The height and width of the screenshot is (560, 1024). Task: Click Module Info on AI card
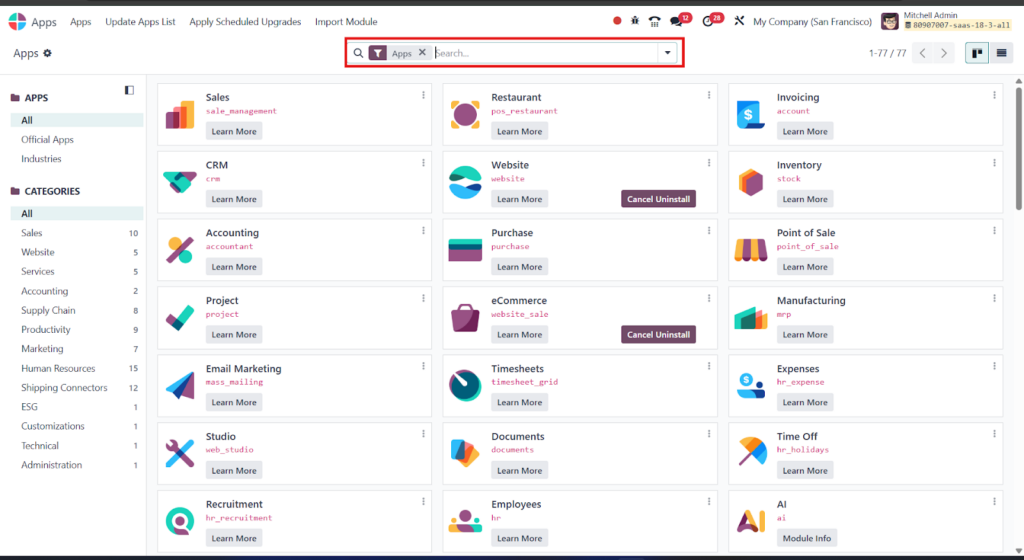(x=807, y=538)
